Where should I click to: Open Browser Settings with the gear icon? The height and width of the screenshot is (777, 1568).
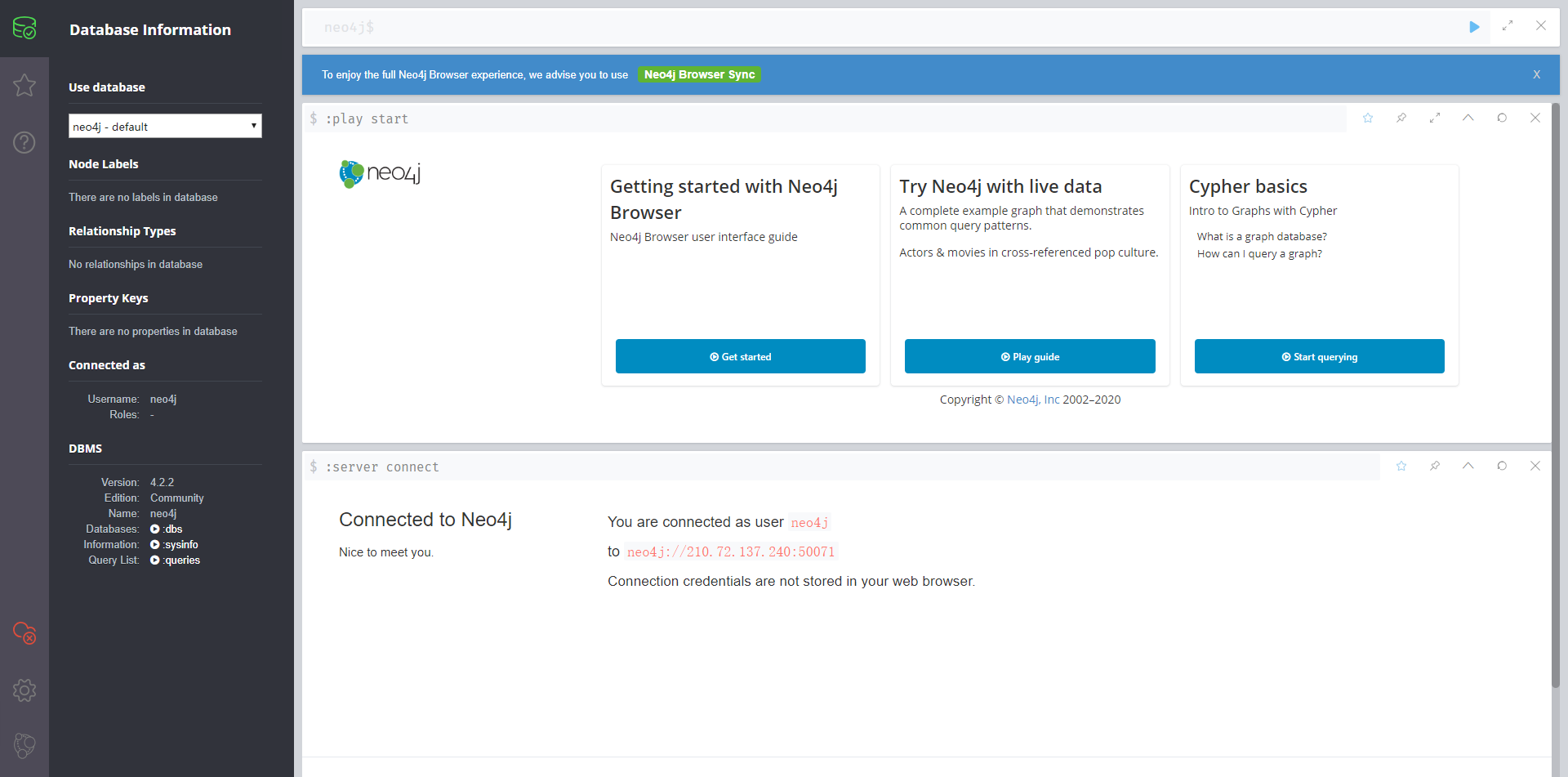coord(24,690)
